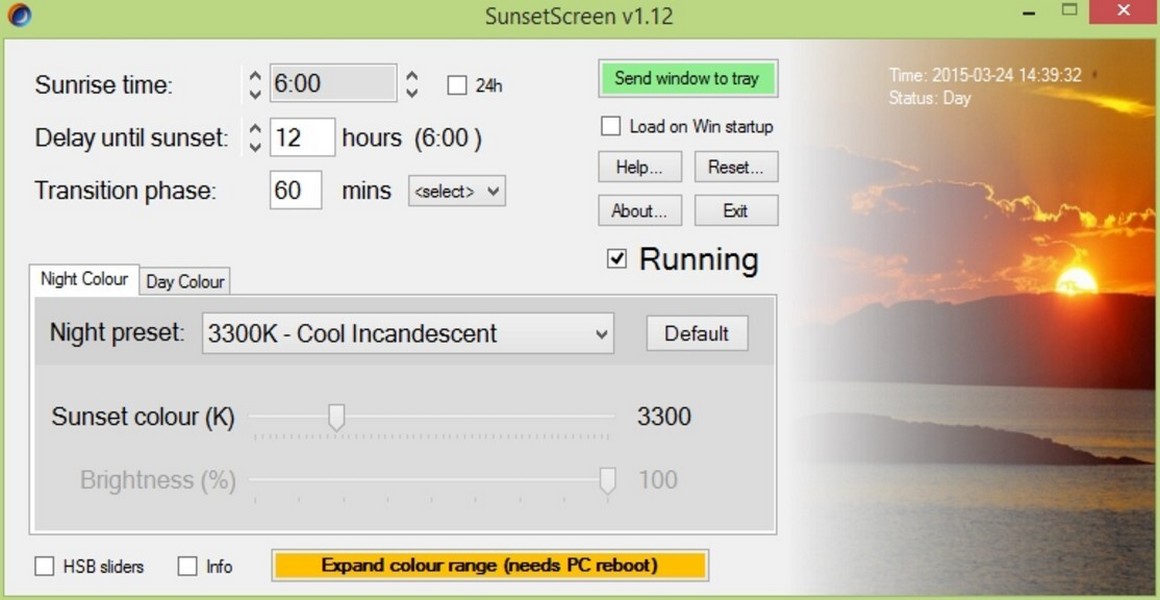Open the About dialog

coord(639,211)
